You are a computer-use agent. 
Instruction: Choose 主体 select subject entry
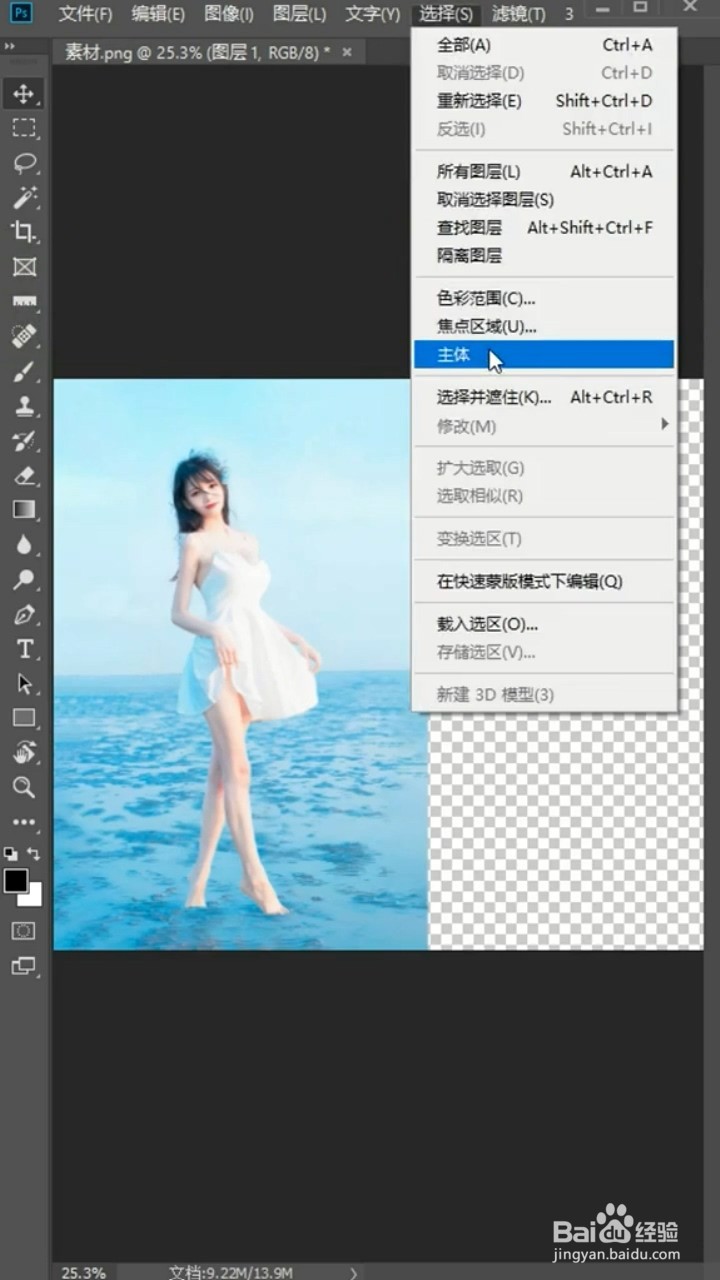point(545,355)
